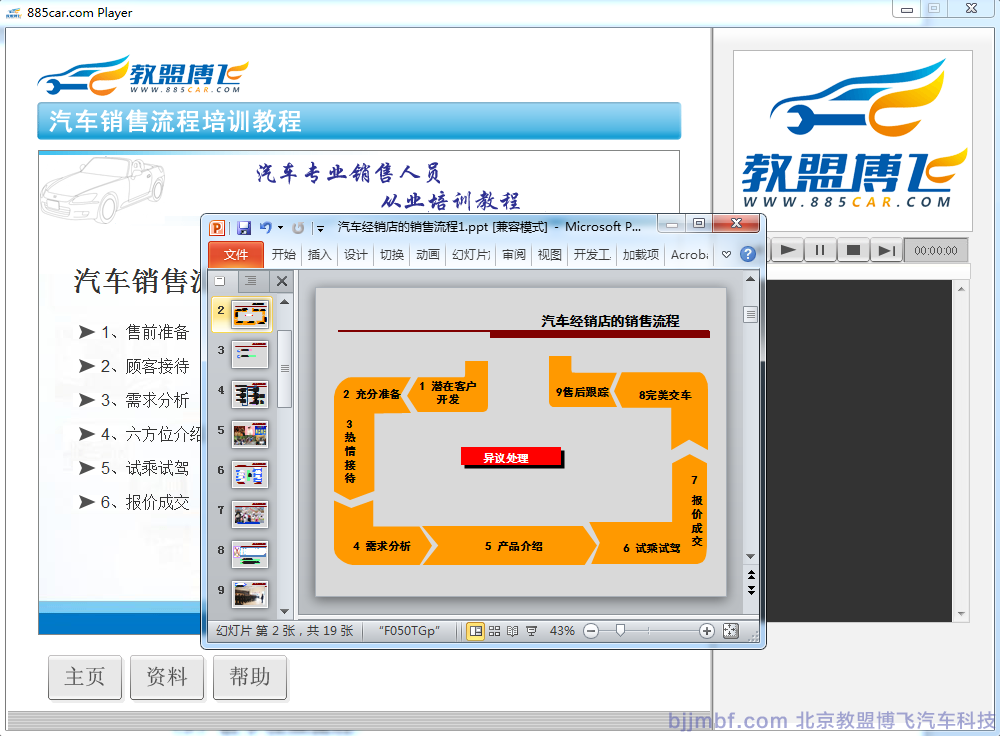Fit slide to current window icon
This screenshot has width=1000, height=736.
(730, 631)
